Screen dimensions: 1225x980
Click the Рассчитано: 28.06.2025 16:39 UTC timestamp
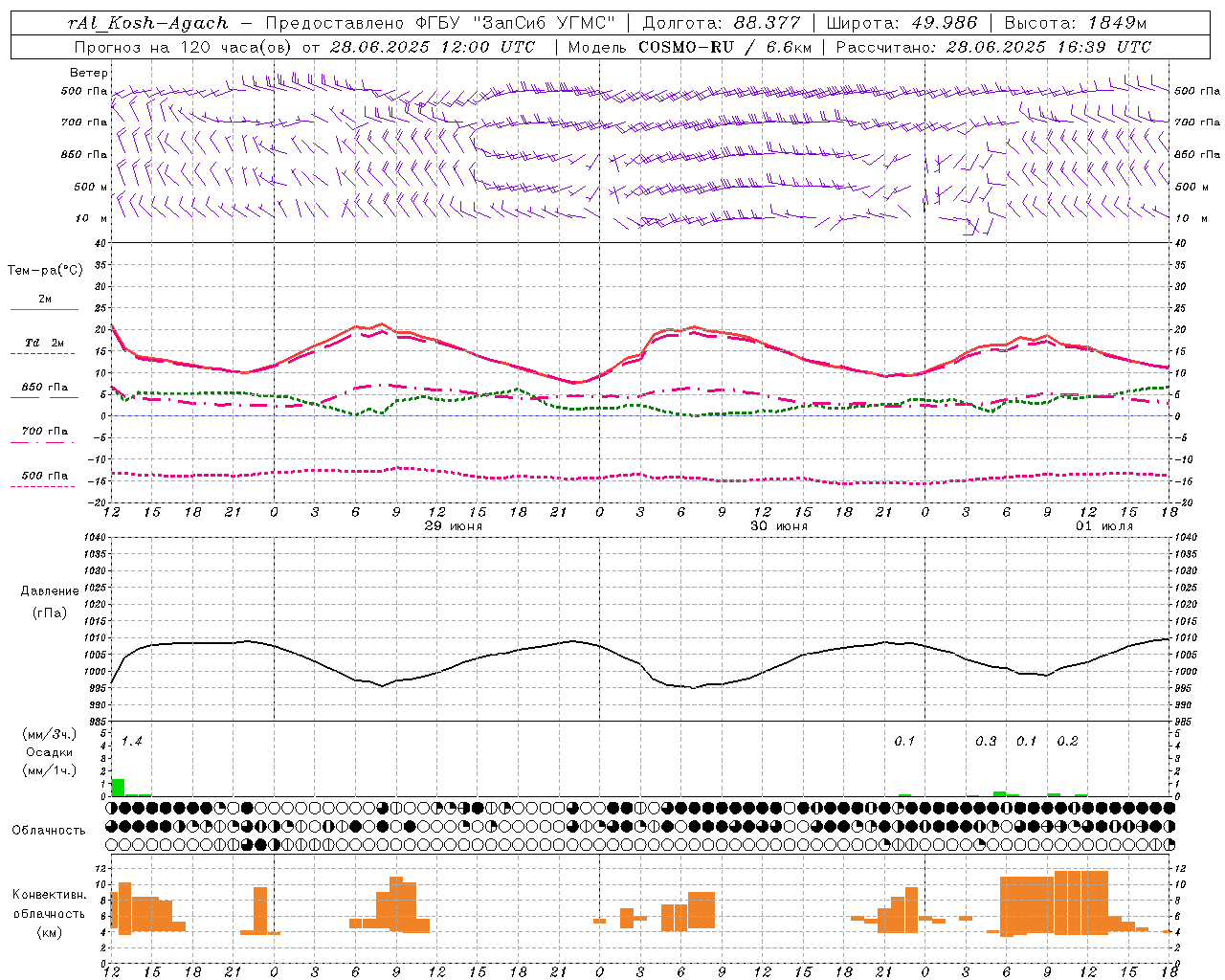[x=993, y=47]
